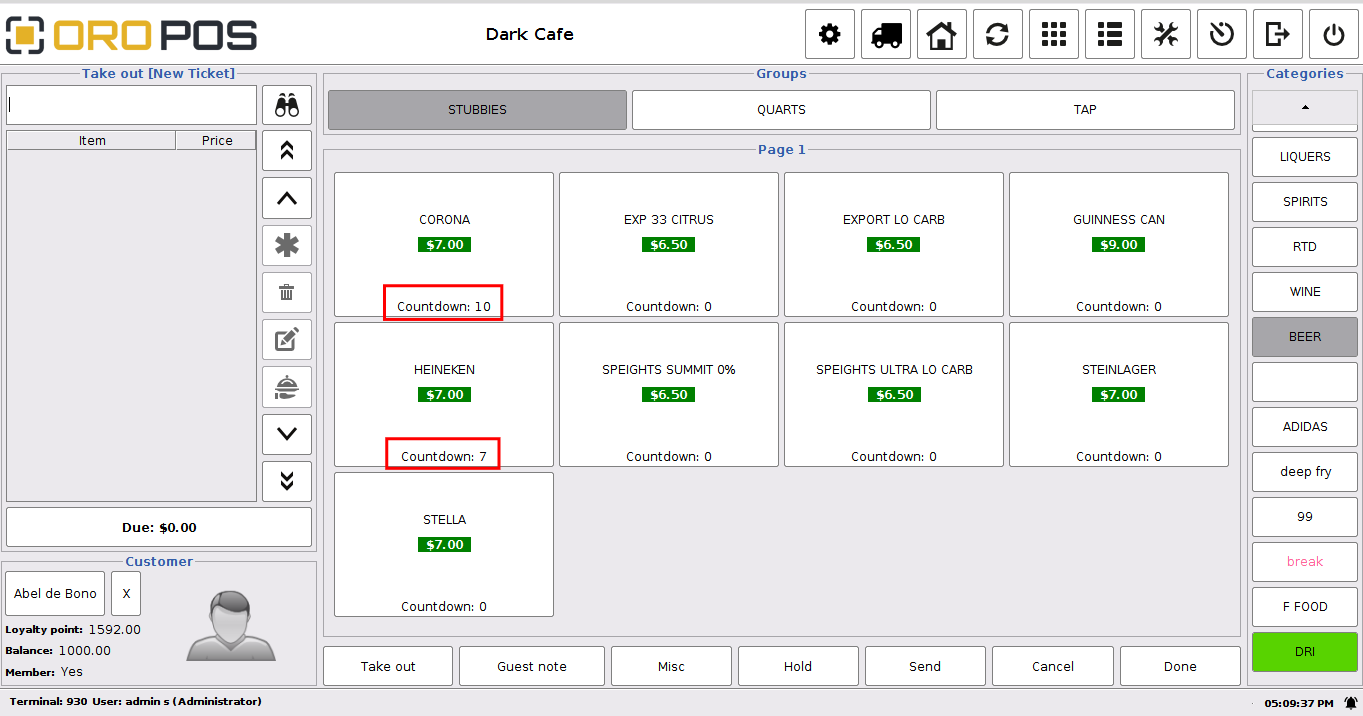Click the edit pencil icon

pos(287,340)
